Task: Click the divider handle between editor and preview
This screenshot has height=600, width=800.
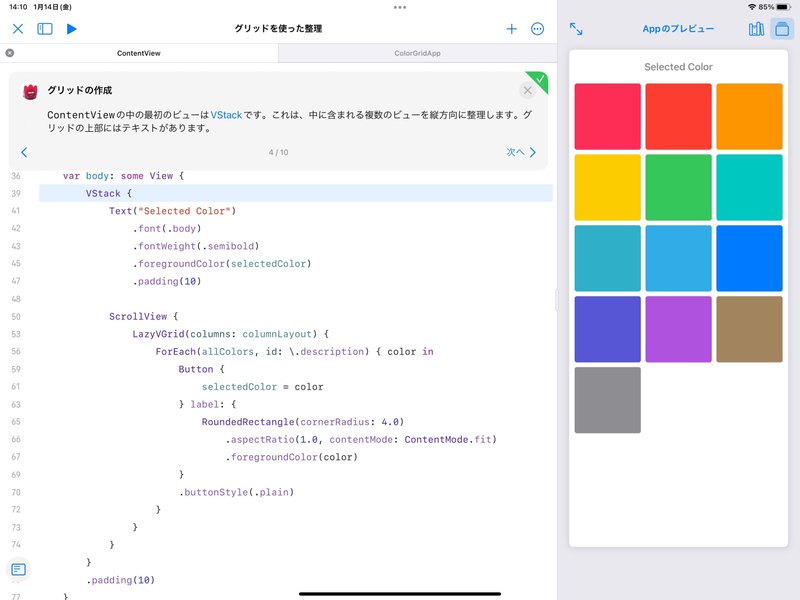Action: (557, 300)
